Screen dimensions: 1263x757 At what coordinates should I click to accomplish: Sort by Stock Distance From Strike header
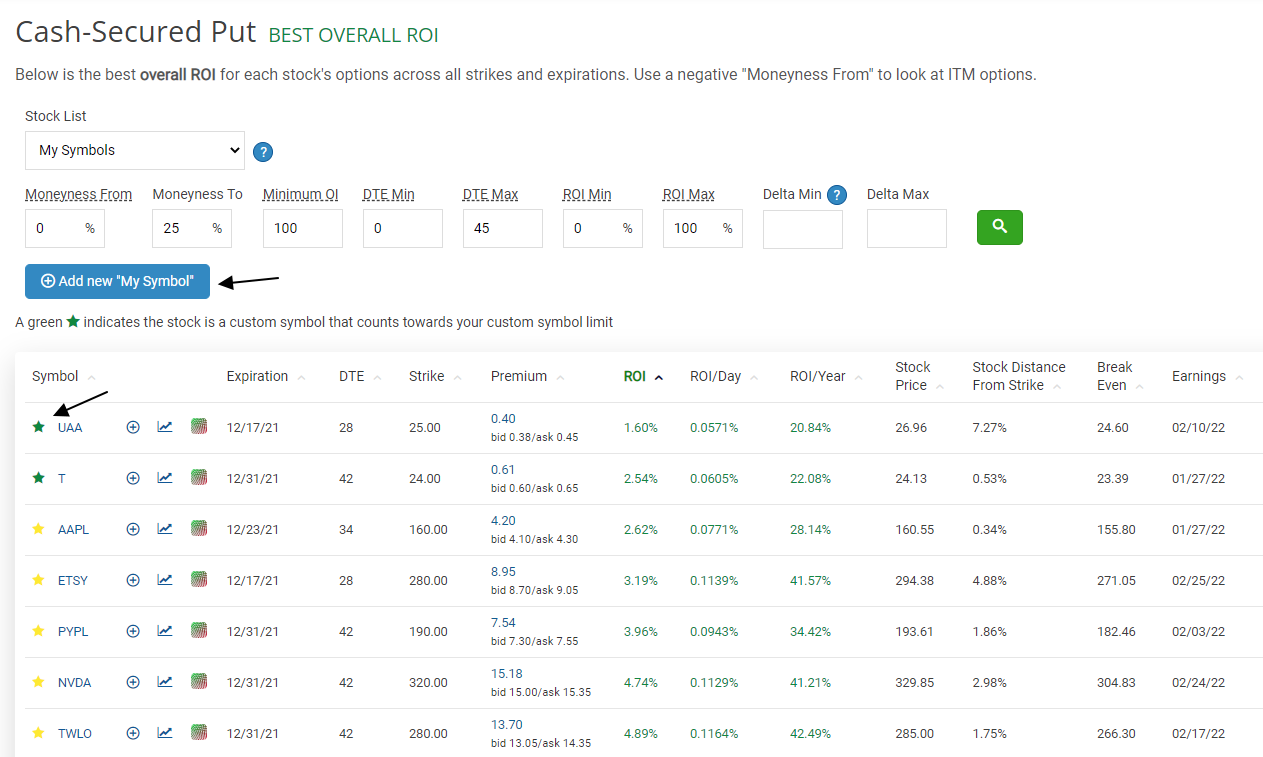1019,376
